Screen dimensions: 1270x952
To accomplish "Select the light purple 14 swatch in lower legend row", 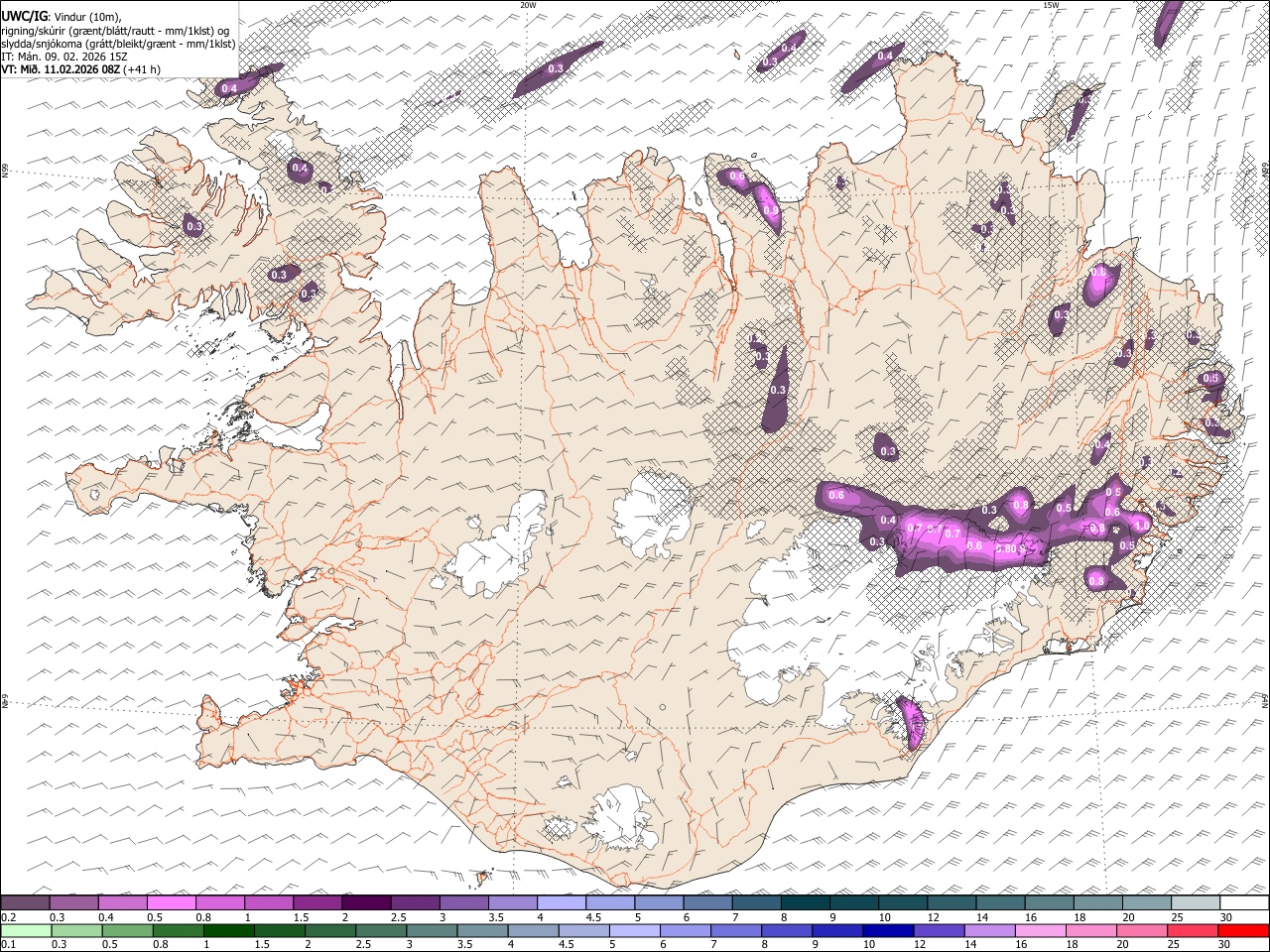I will pos(989,930).
